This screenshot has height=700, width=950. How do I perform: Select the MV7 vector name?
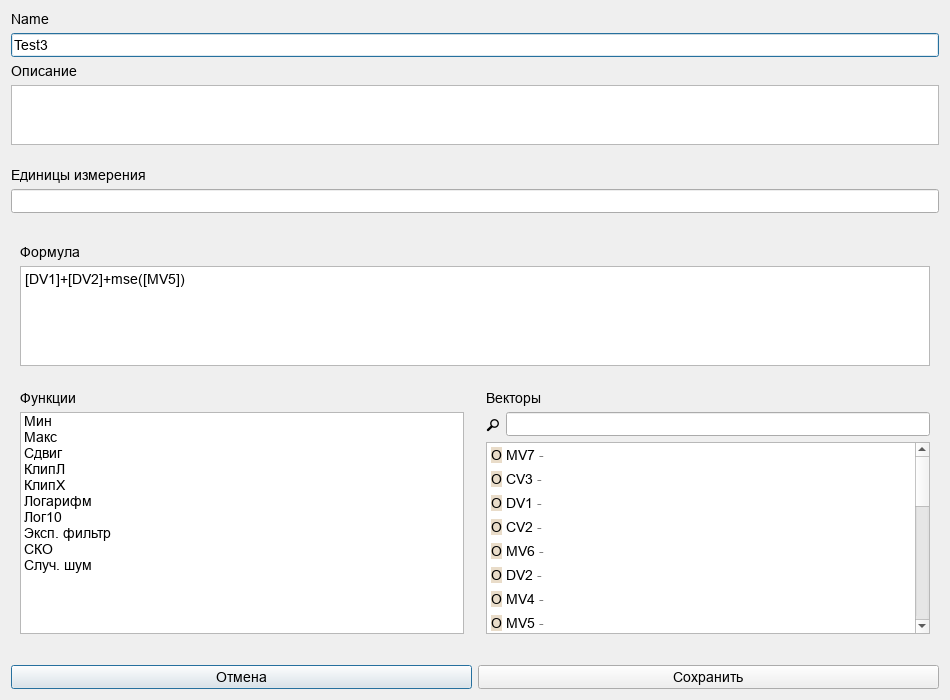520,455
